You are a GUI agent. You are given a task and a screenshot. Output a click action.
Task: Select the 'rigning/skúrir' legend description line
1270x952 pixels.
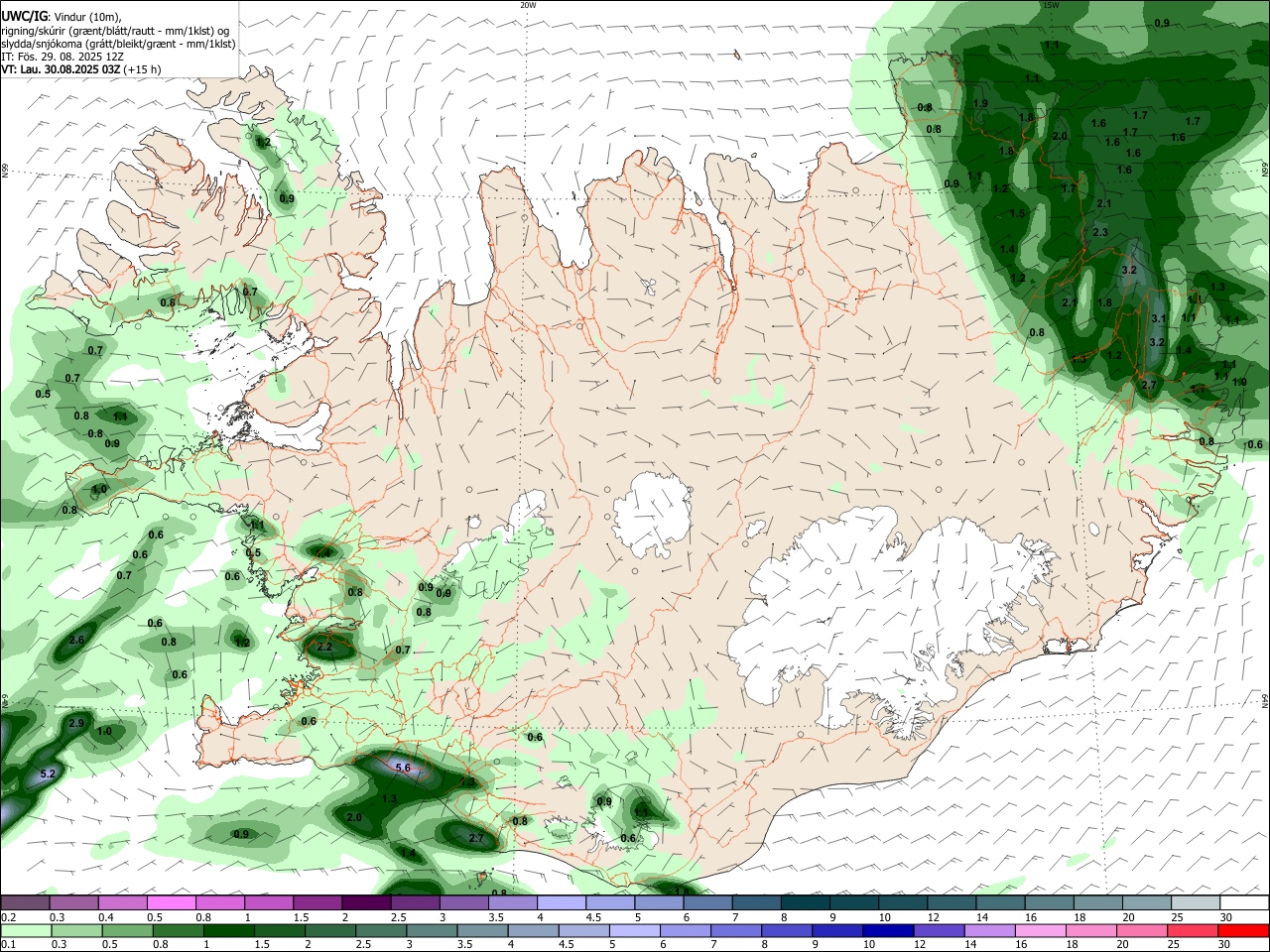(115, 30)
